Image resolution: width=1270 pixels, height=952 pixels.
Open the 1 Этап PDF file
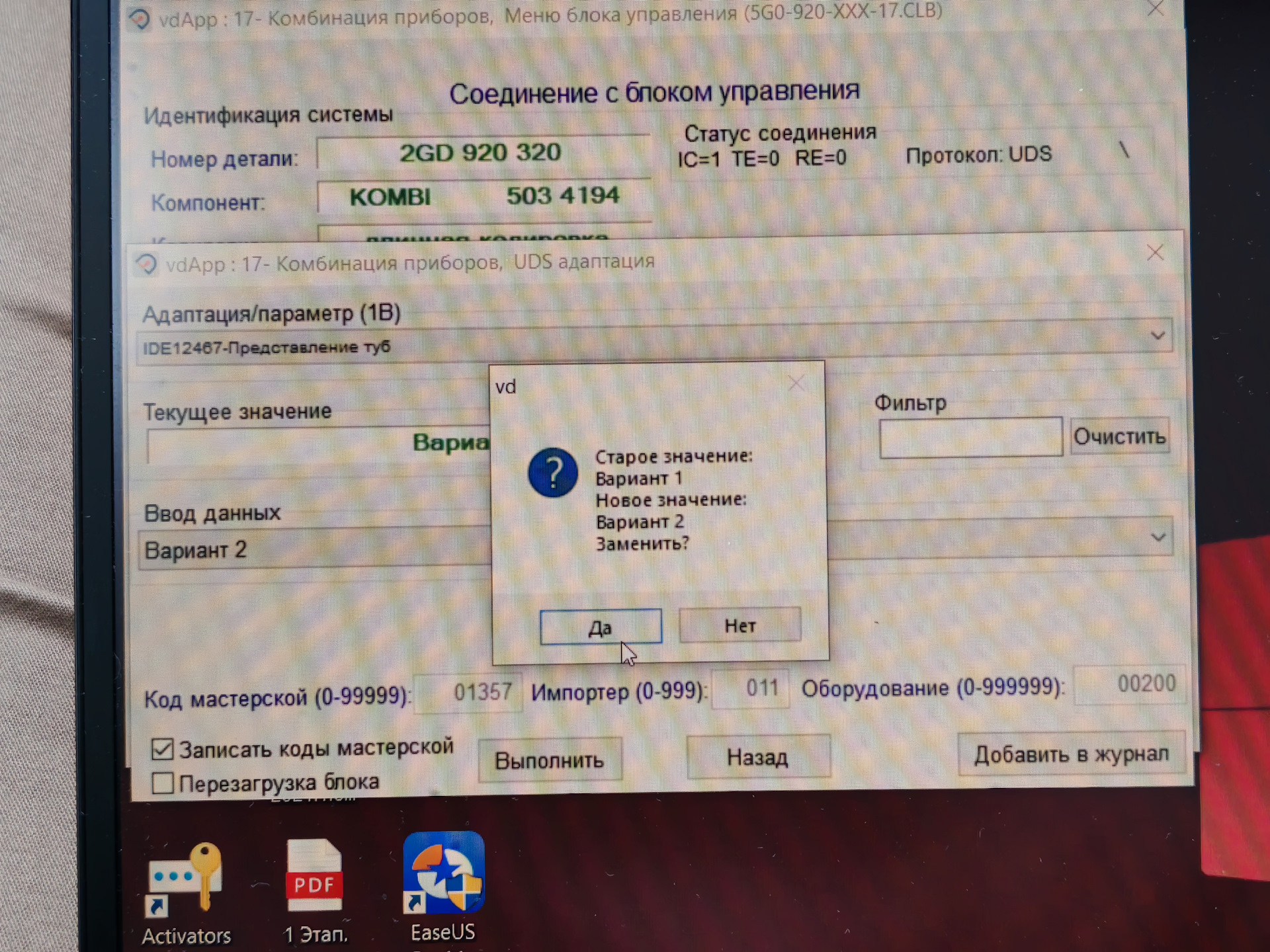(x=315, y=890)
